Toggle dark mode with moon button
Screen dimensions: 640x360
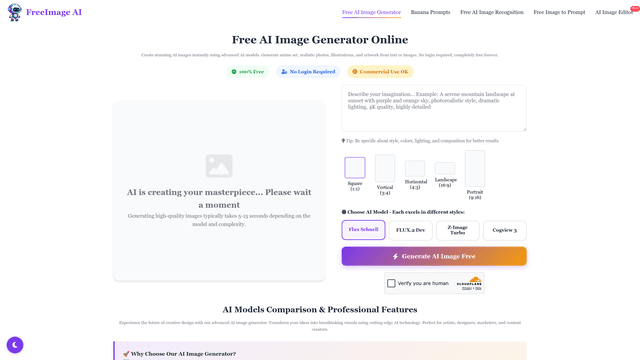[15, 345]
